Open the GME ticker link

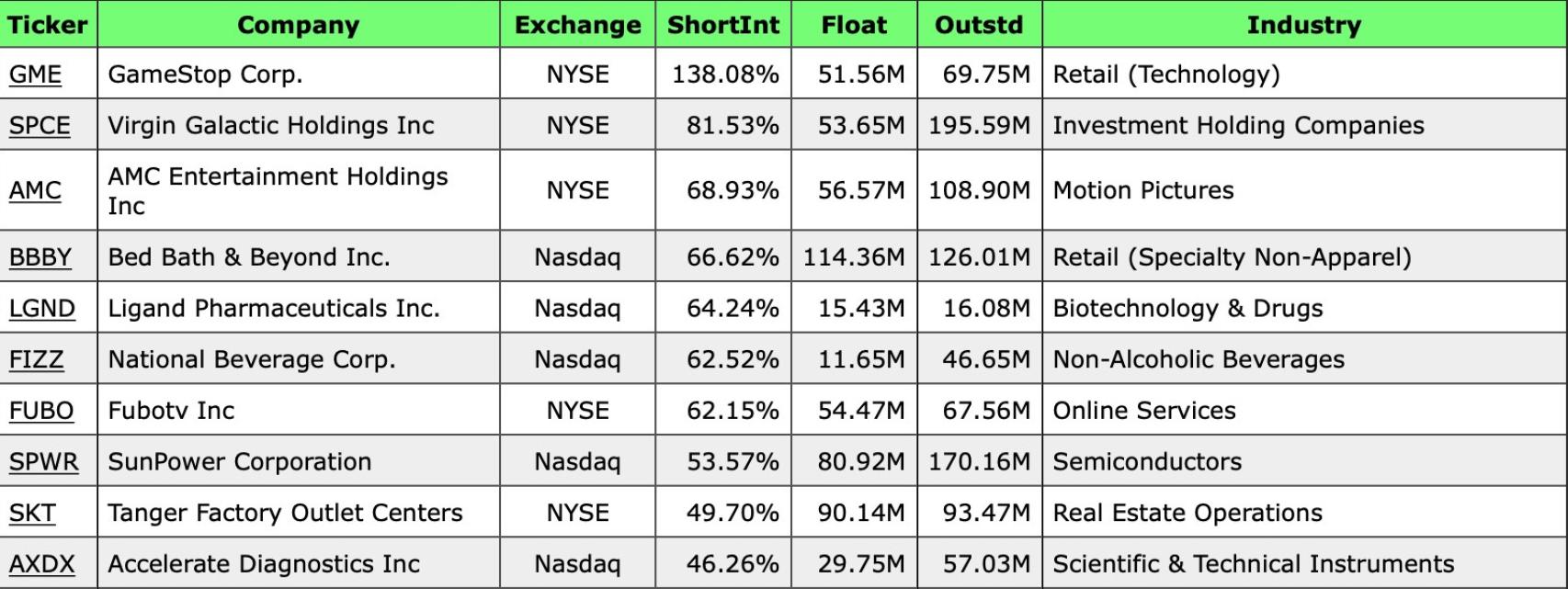click(35, 74)
